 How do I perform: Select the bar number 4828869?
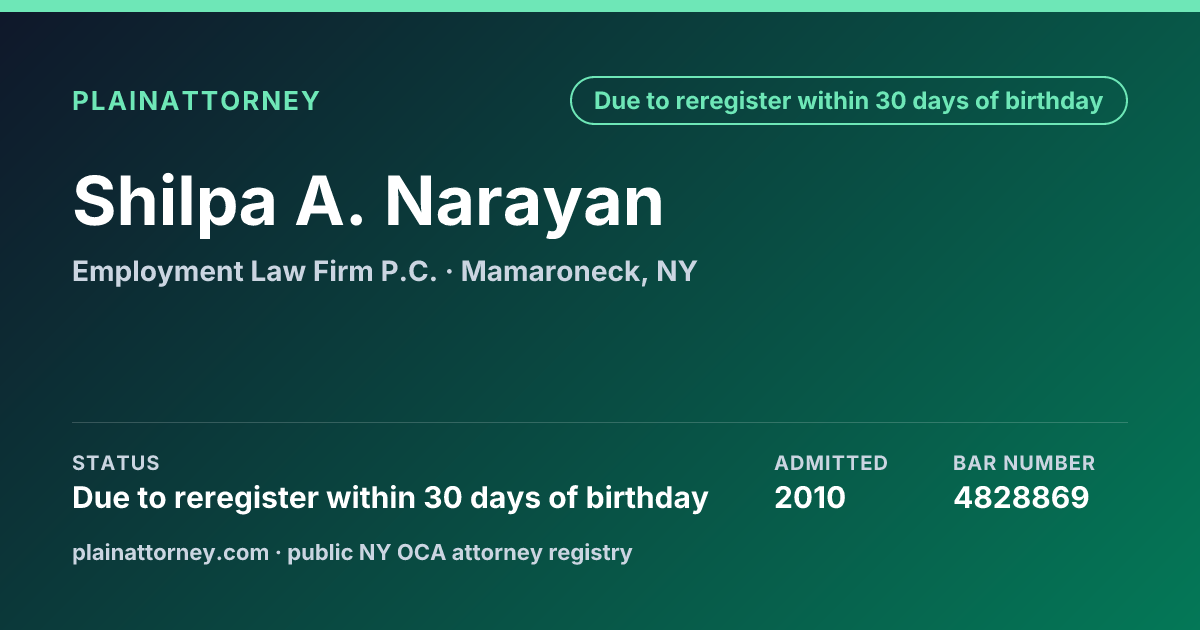(x=1021, y=498)
